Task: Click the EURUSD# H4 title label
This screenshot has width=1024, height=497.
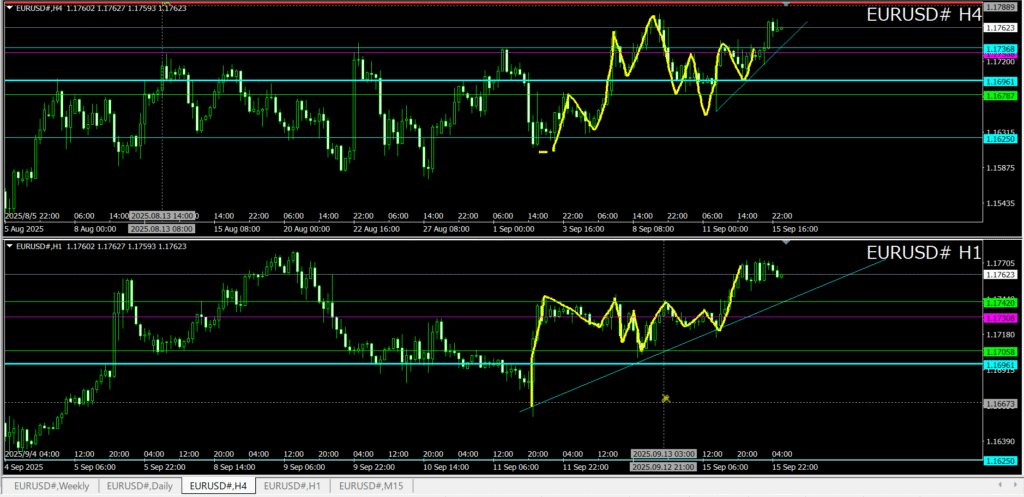Action: click(x=923, y=16)
